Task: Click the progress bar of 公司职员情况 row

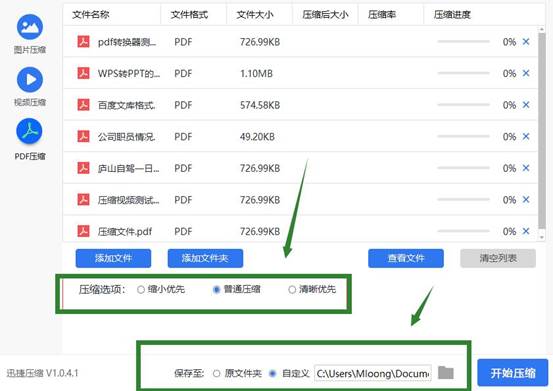Action: click(x=463, y=136)
